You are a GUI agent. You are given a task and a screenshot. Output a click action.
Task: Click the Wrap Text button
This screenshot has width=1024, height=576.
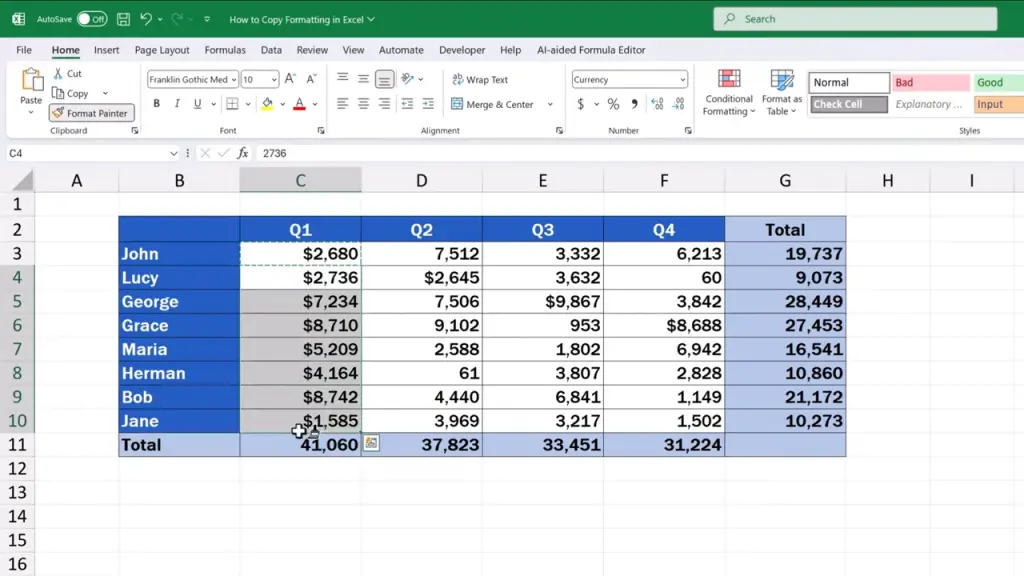(x=479, y=80)
